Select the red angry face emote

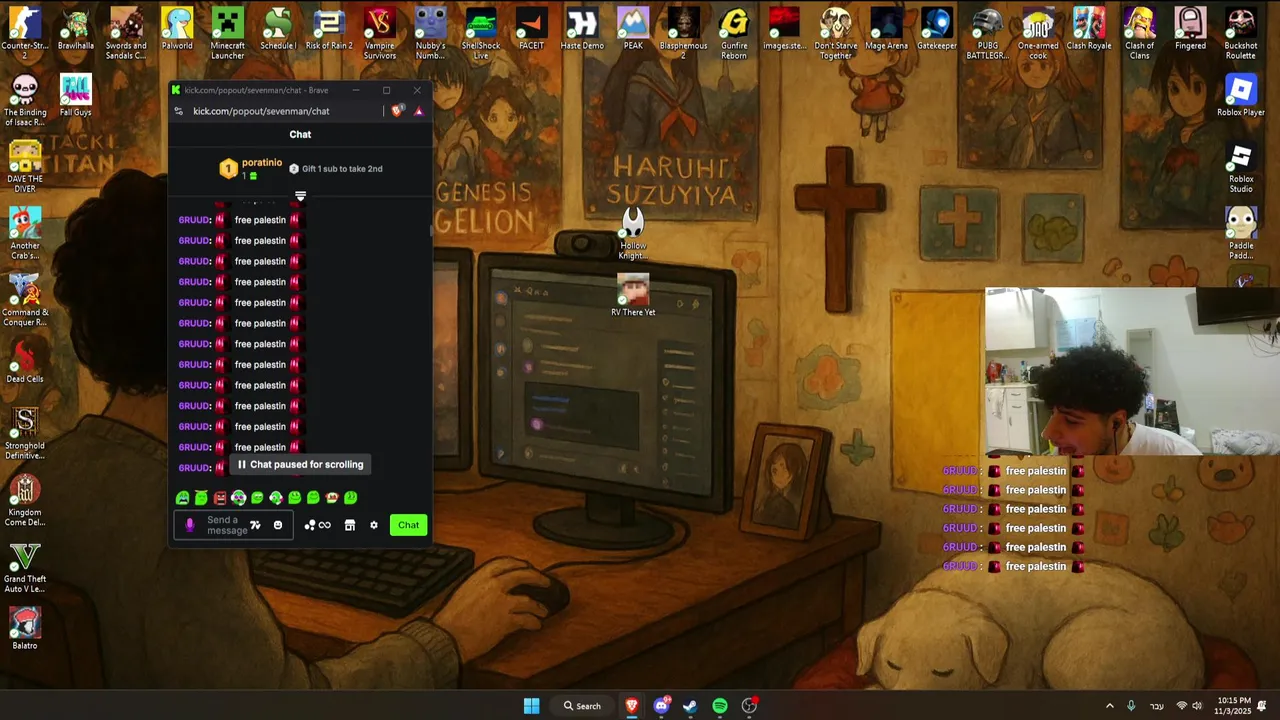[x=220, y=498]
